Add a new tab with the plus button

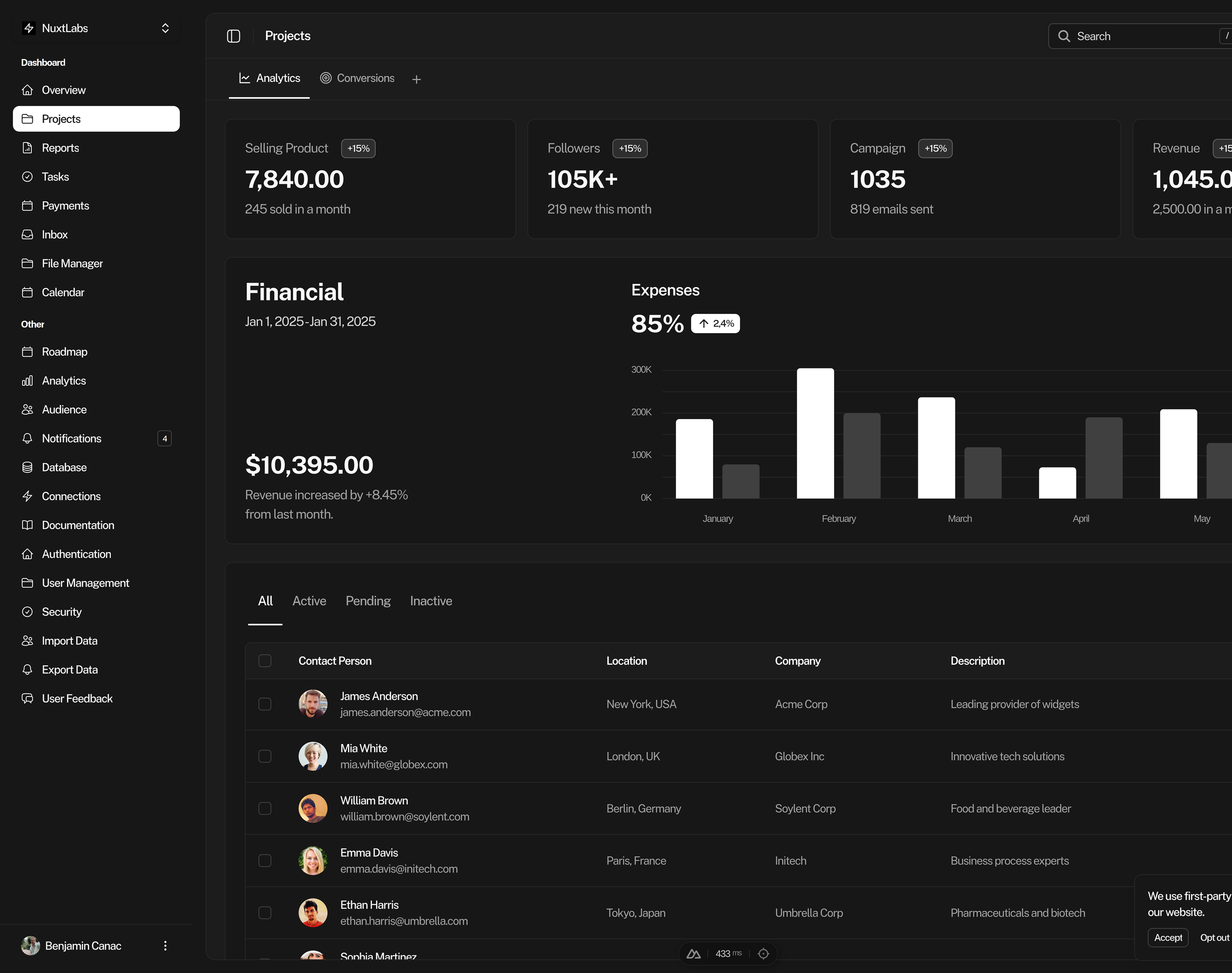(416, 79)
